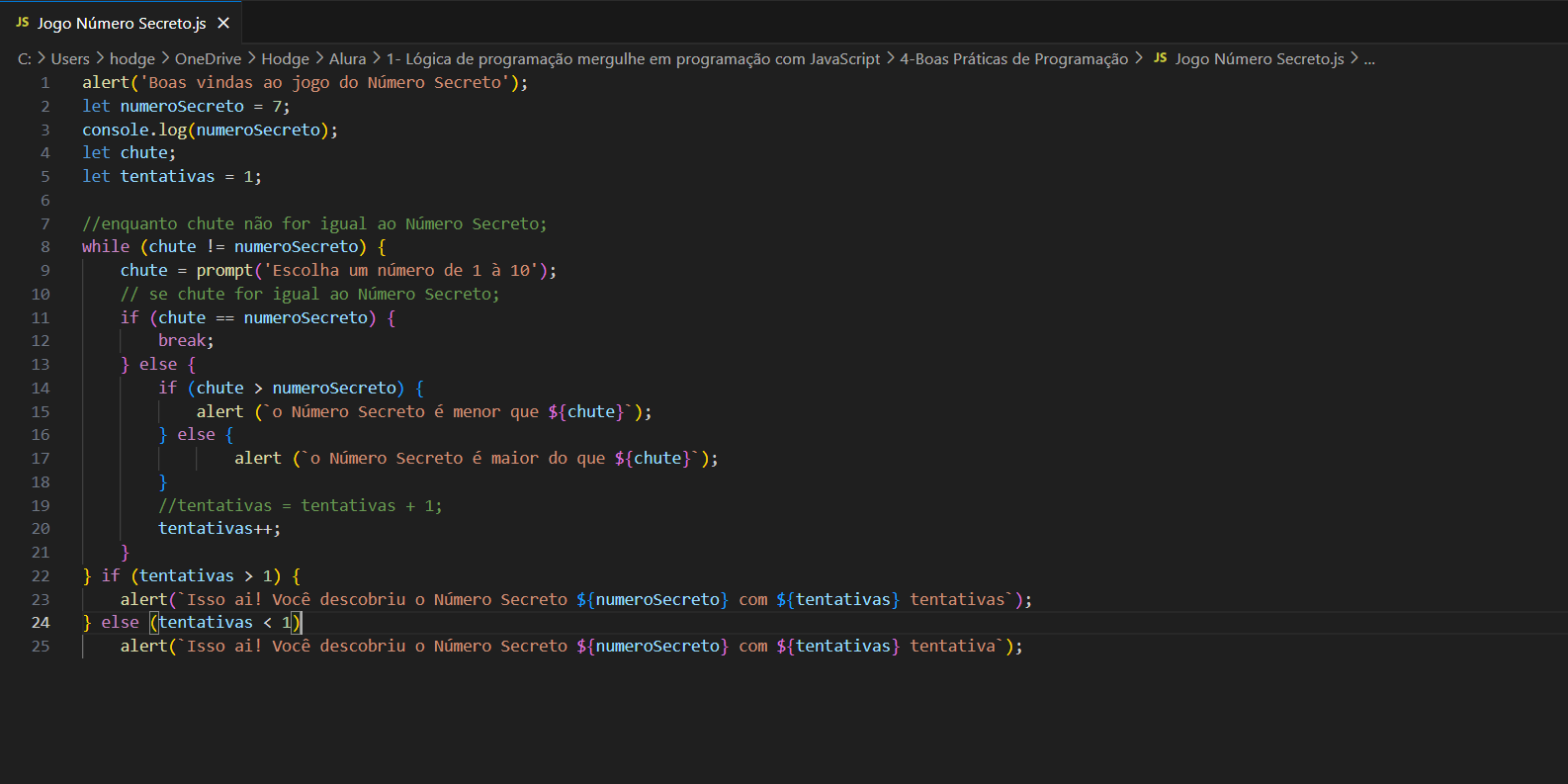The image size is (1568, 784).
Task: Click the closing brace on line 21
Action: click(125, 553)
